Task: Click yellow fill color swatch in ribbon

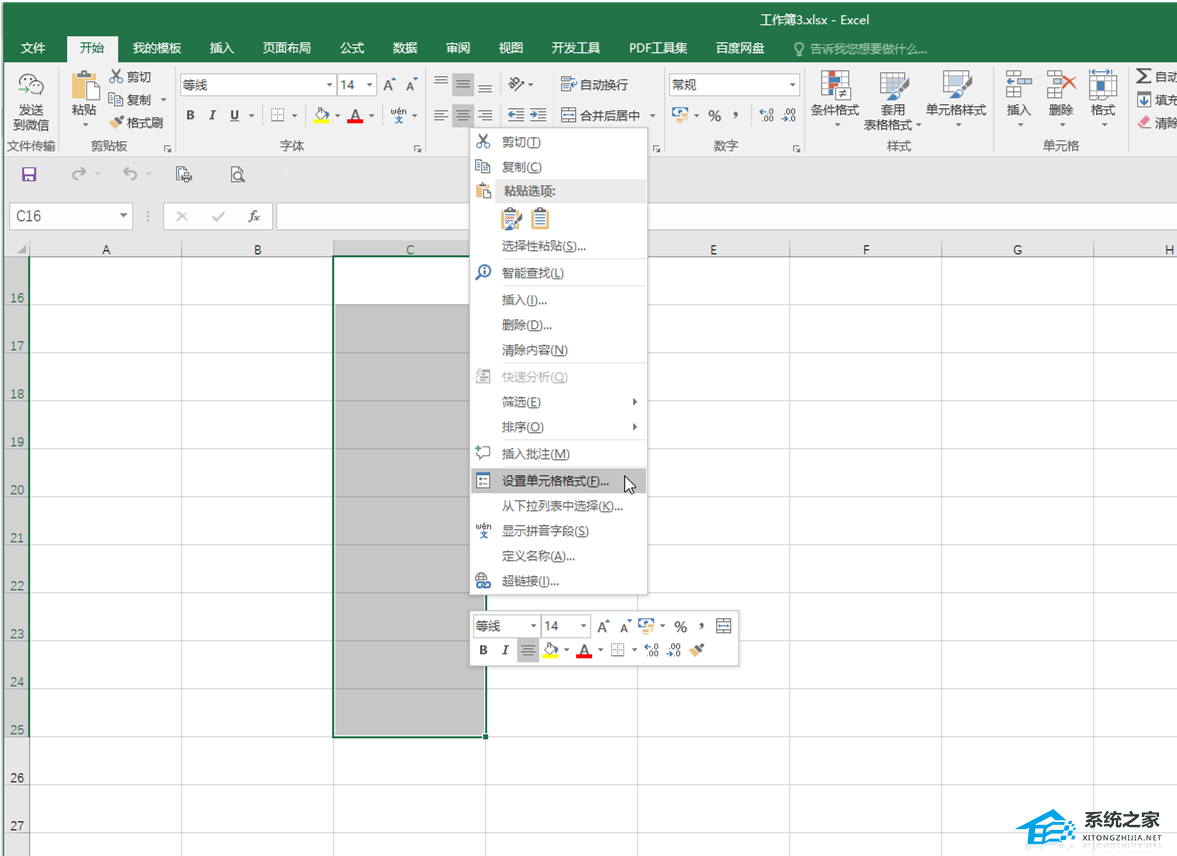Action: pyautogui.click(x=321, y=116)
